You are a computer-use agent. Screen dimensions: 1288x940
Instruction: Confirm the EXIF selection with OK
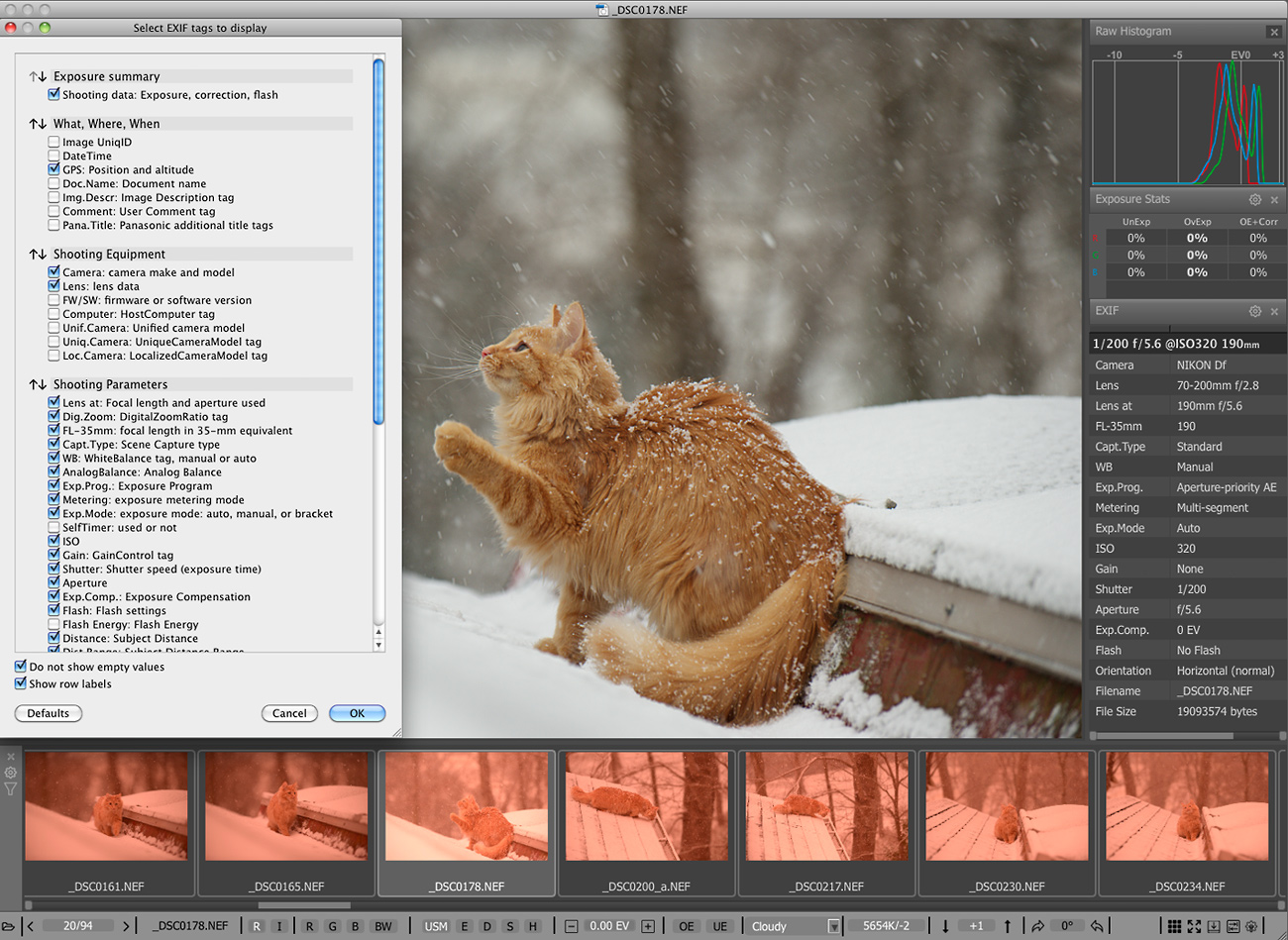pyautogui.click(x=357, y=713)
